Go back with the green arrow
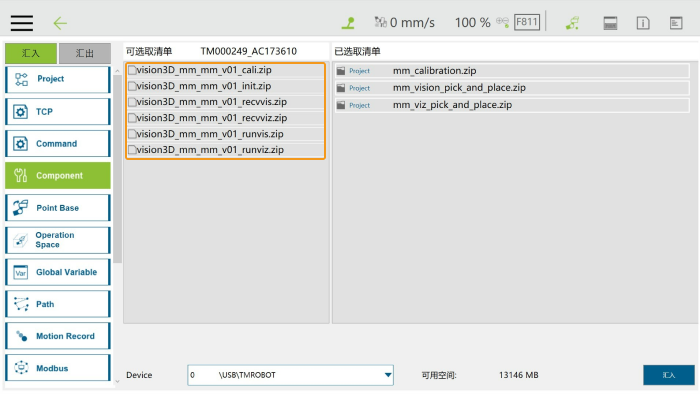Viewport: 700px width, 395px height. 60,23
